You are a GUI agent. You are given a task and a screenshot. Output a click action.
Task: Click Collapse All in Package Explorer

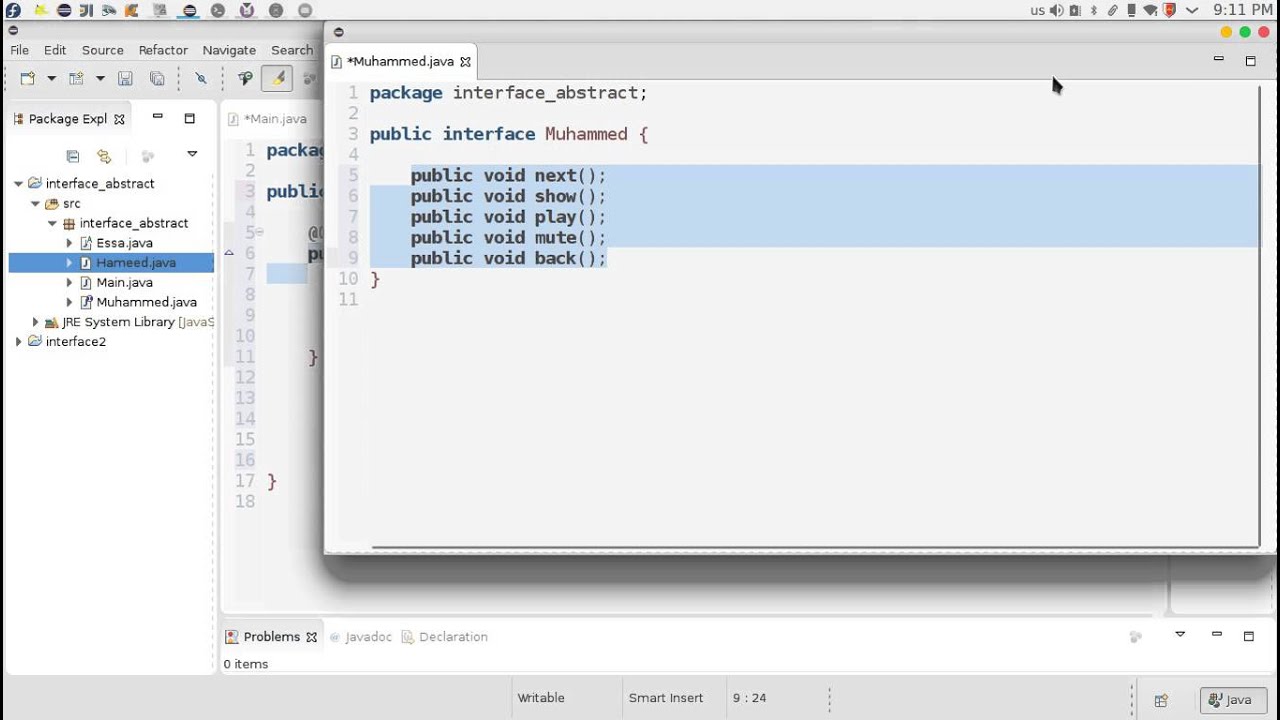(x=72, y=156)
